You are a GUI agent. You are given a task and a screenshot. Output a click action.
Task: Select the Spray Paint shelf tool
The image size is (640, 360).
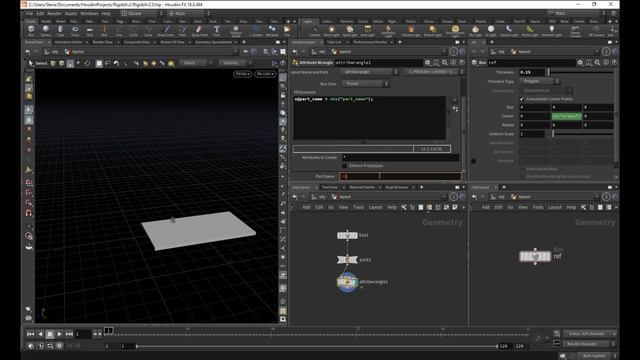200,30
